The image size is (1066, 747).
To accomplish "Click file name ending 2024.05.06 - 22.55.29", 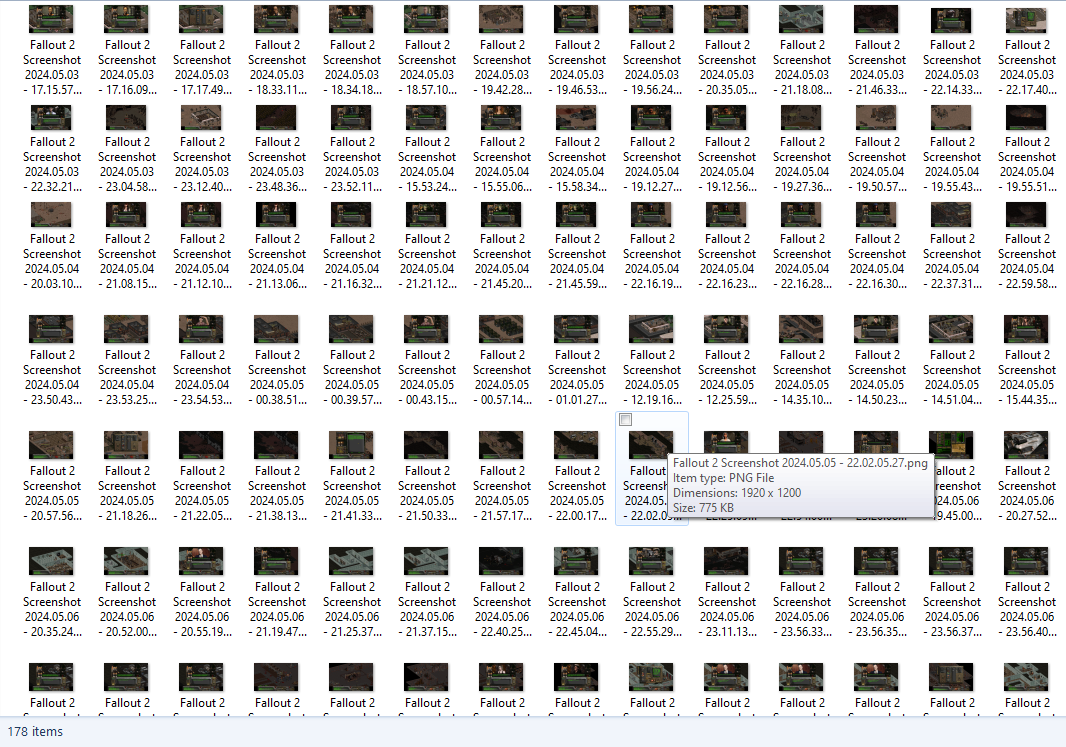I will [x=652, y=610].
